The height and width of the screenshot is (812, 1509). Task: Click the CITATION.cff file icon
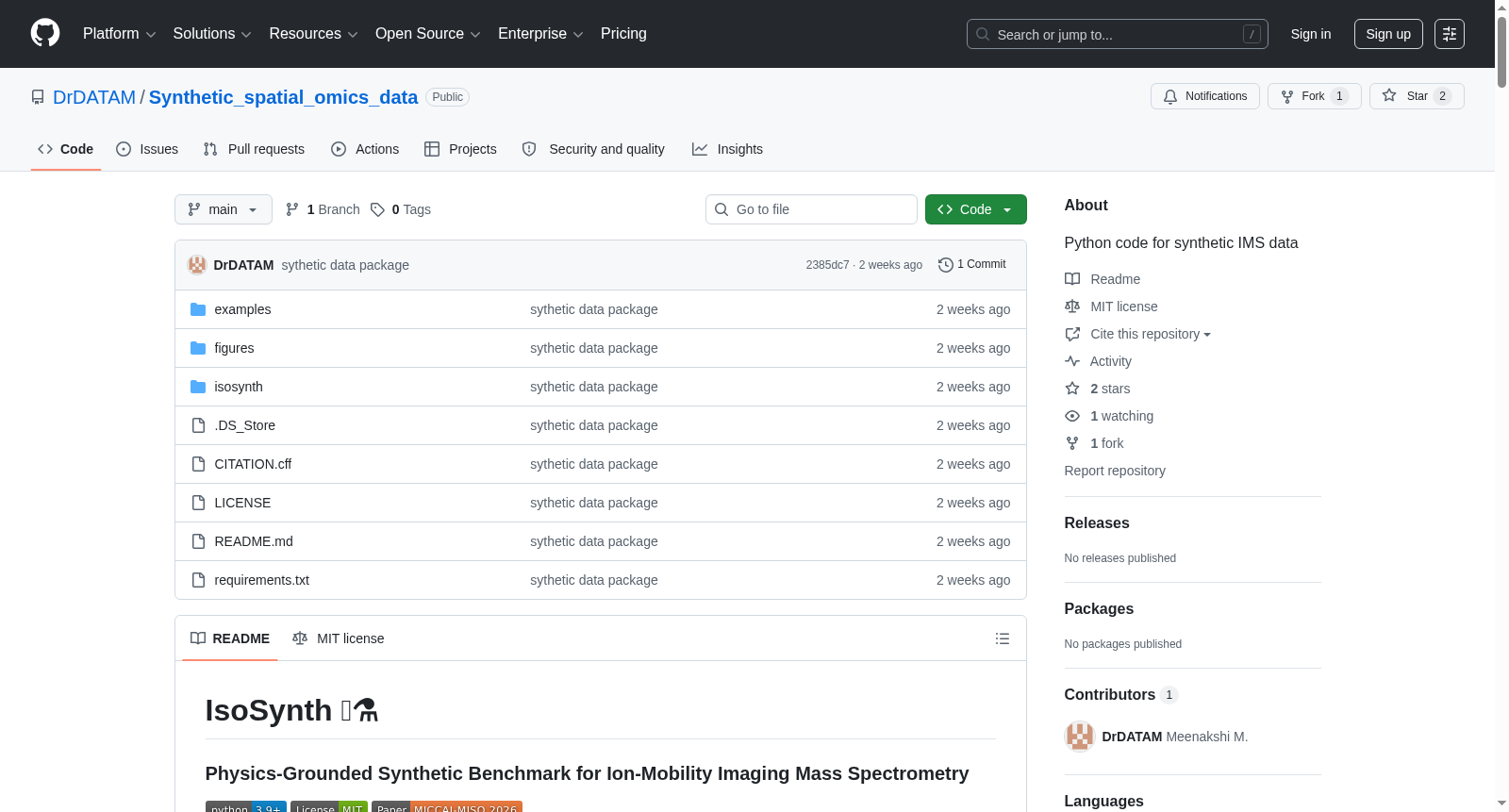pyautogui.click(x=198, y=464)
